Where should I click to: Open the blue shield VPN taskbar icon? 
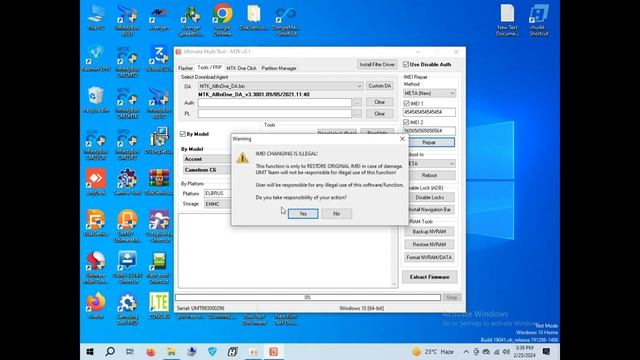(212, 351)
